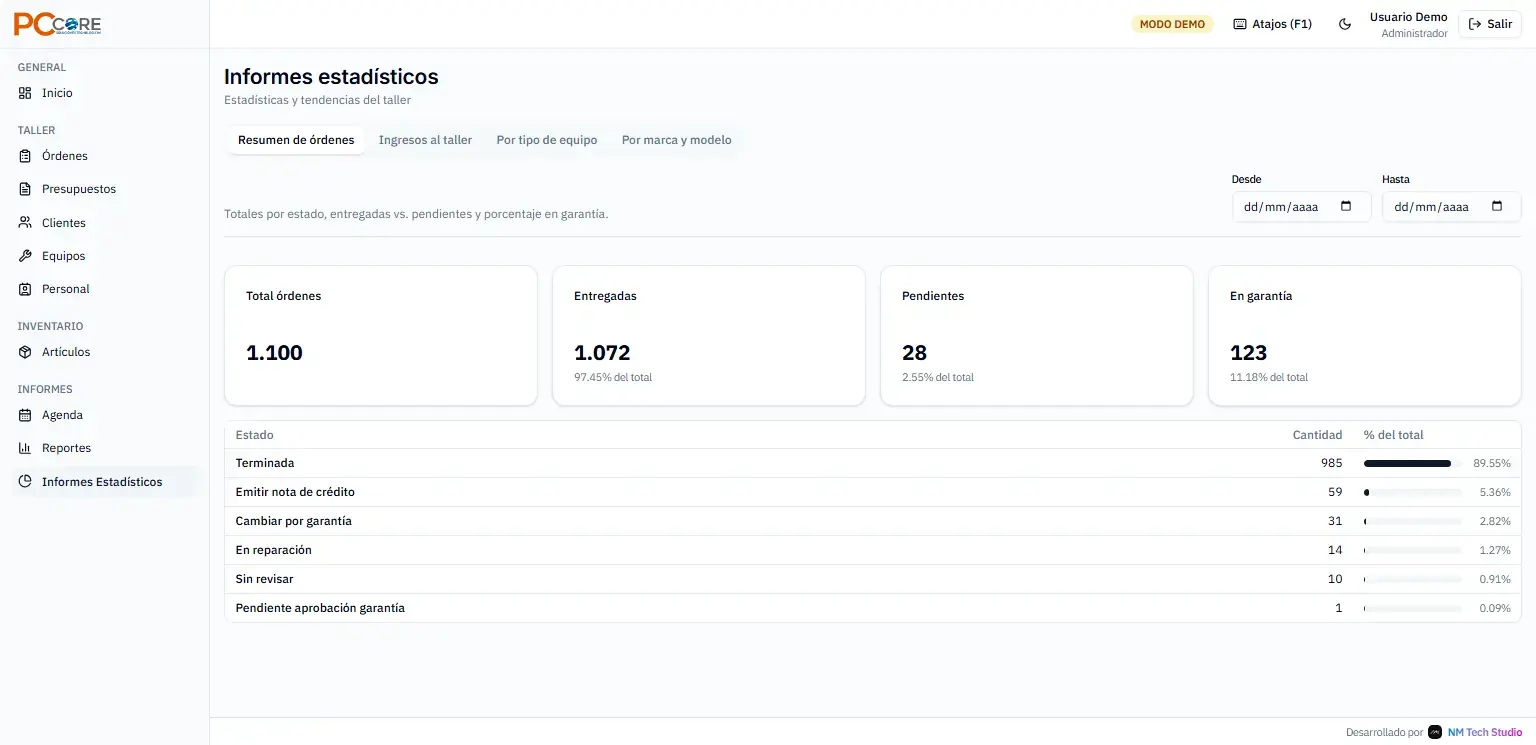Image resolution: width=1536 pixels, height=745 pixels.
Task: Open keyboard shortcuts via Atajos (F1)
Action: pyautogui.click(x=1272, y=24)
